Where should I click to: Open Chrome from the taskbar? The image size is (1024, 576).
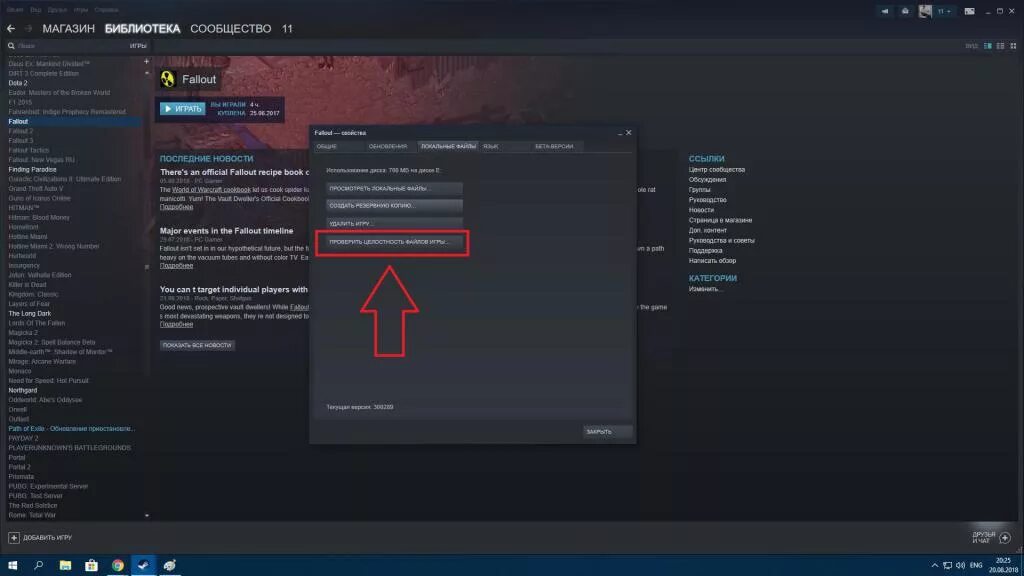click(118, 565)
